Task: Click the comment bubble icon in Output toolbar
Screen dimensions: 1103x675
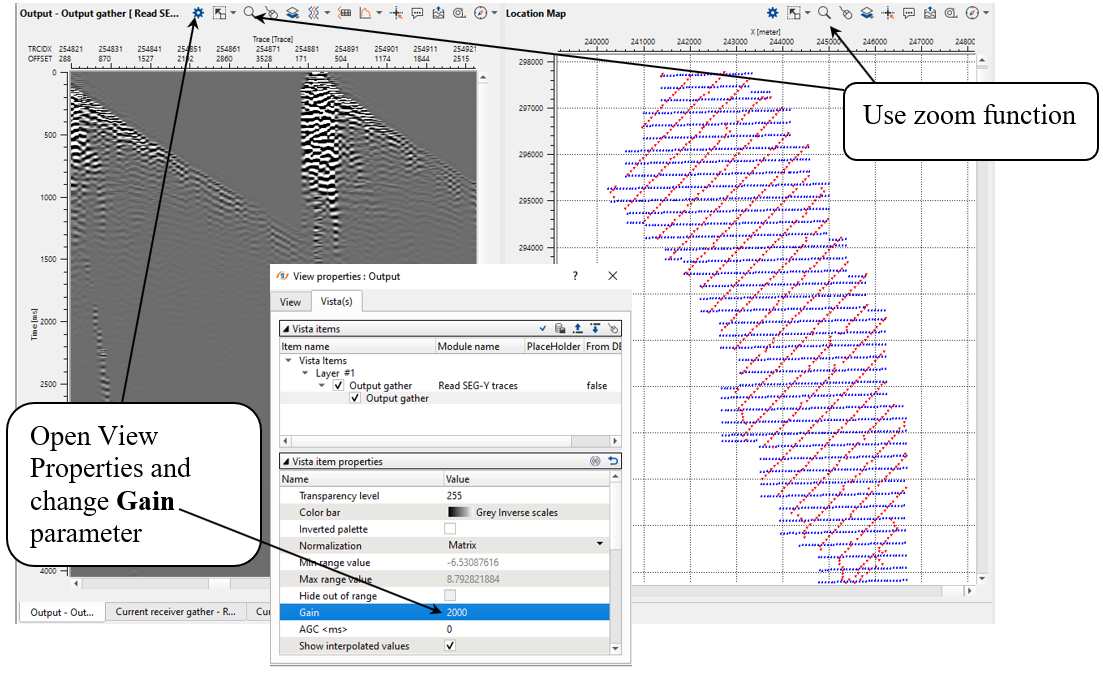Action: [417, 13]
